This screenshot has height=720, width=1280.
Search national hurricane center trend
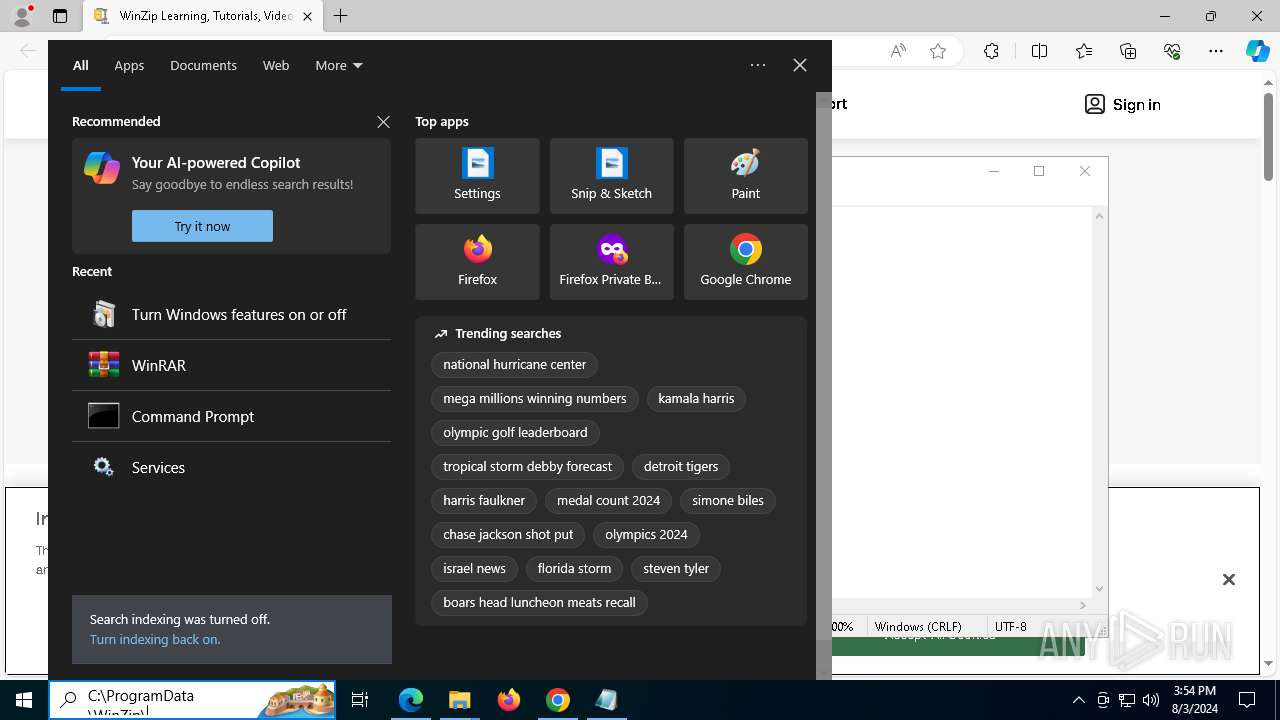coord(514,365)
